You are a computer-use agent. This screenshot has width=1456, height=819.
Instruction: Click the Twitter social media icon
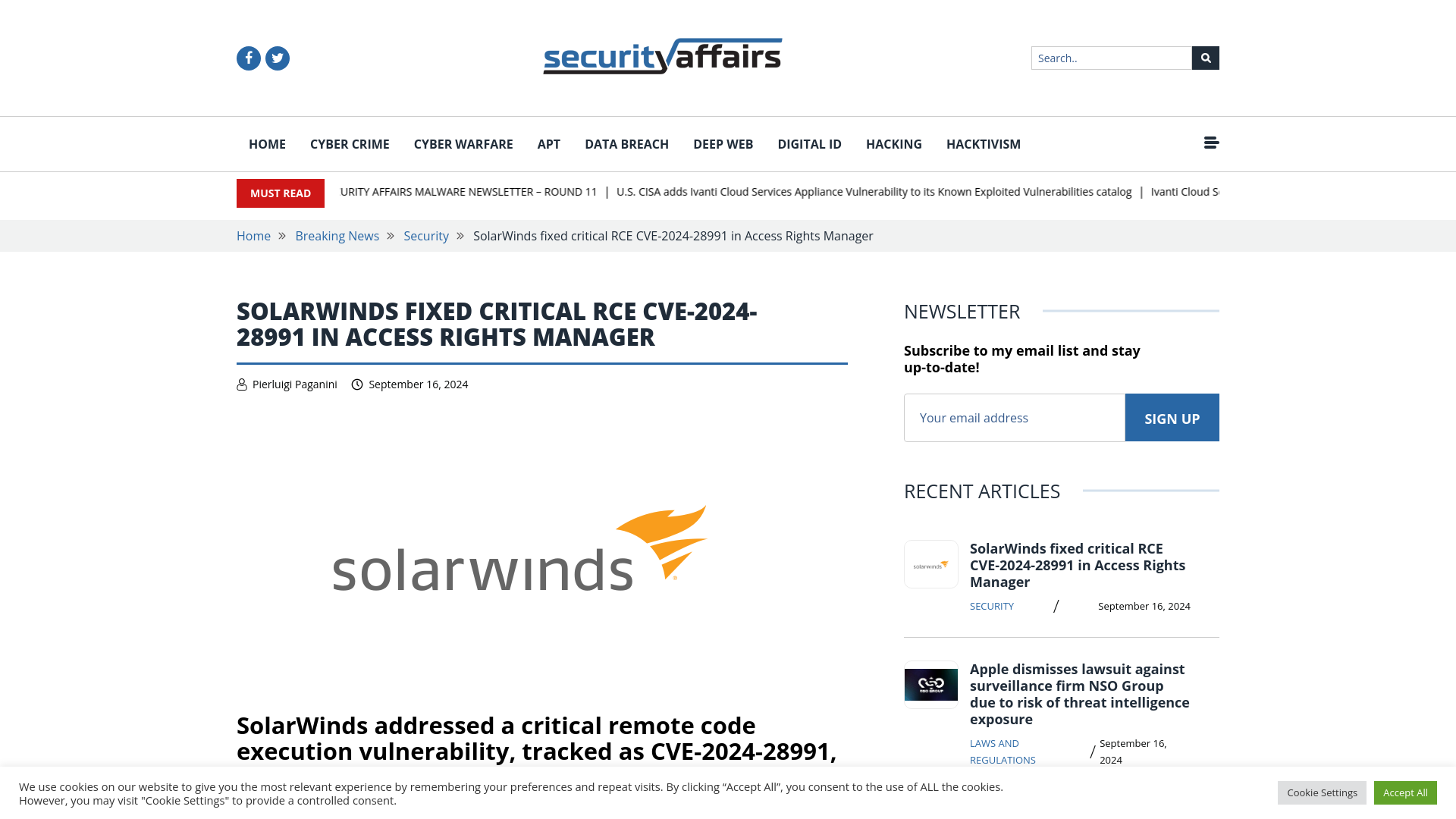click(x=277, y=58)
